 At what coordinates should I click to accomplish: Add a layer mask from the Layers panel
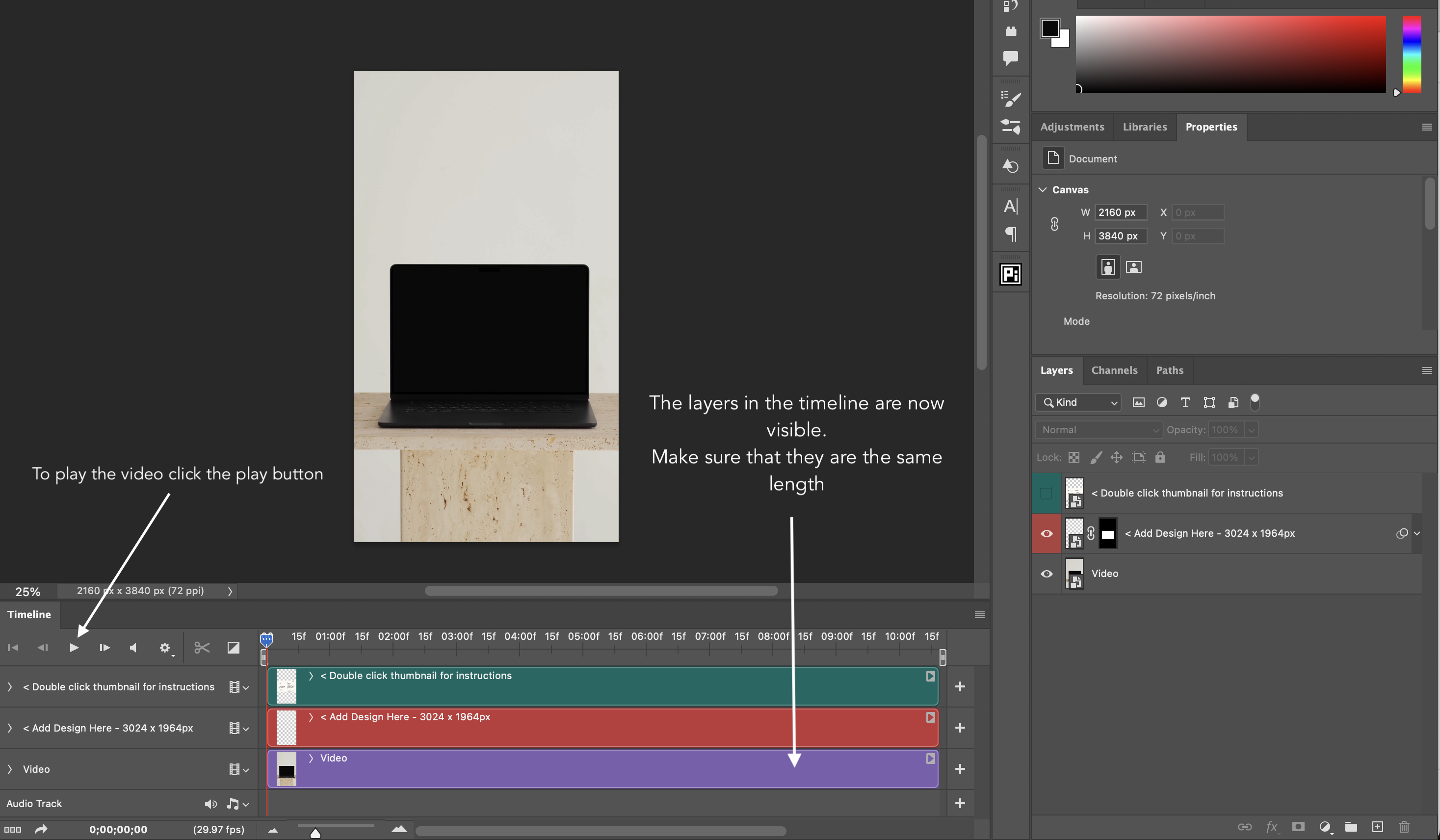[x=1298, y=827]
